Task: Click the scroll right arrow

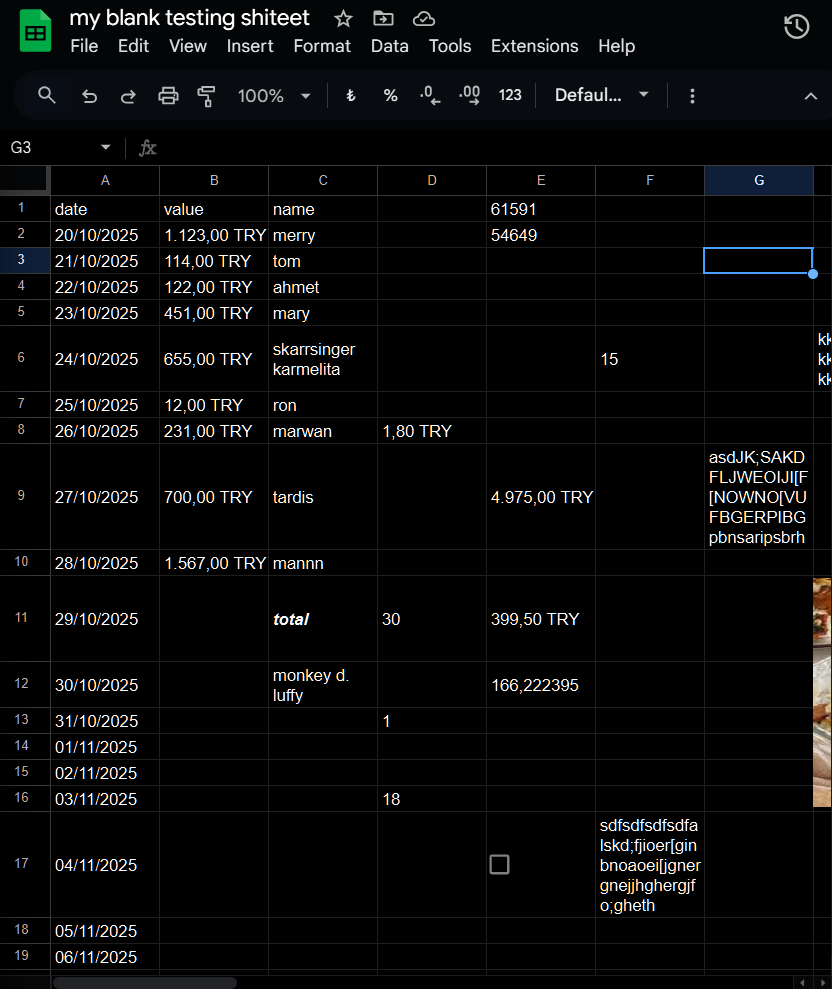Action: click(x=822, y=983)
